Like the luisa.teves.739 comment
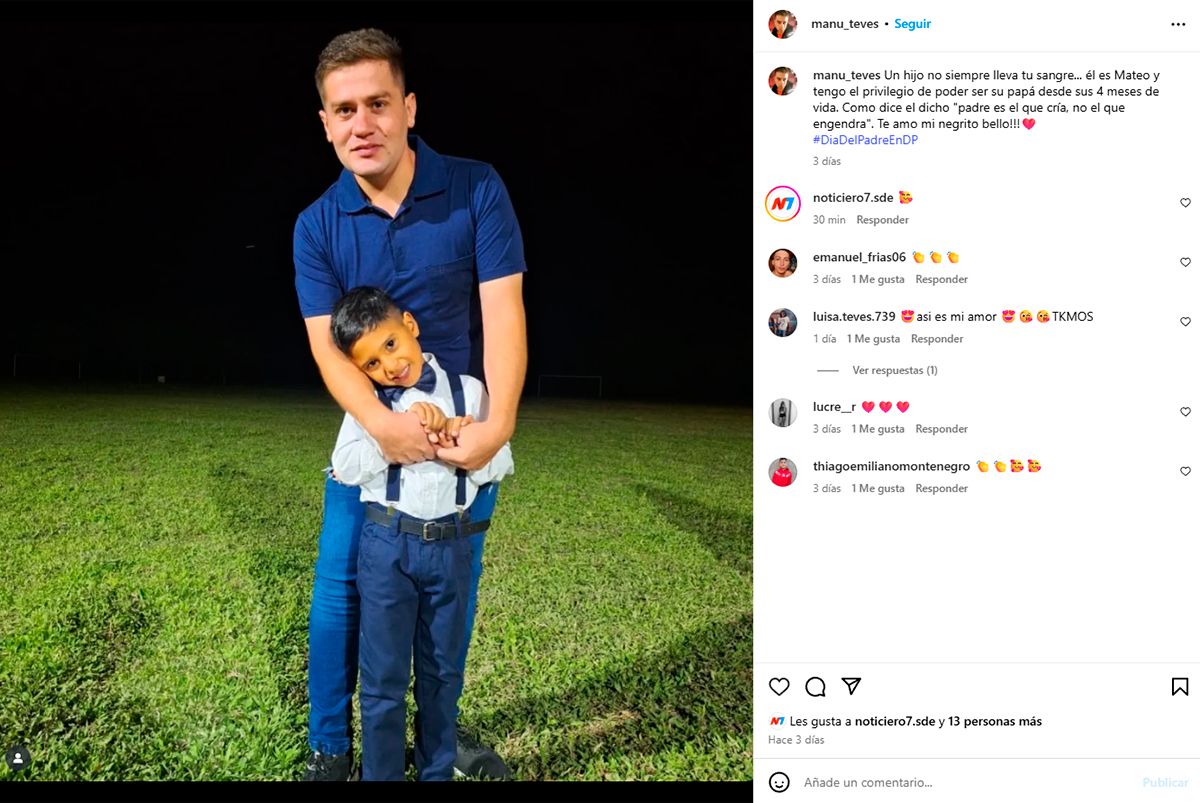The width and height of the screenshot is (1200, 803). [1185, 322]
